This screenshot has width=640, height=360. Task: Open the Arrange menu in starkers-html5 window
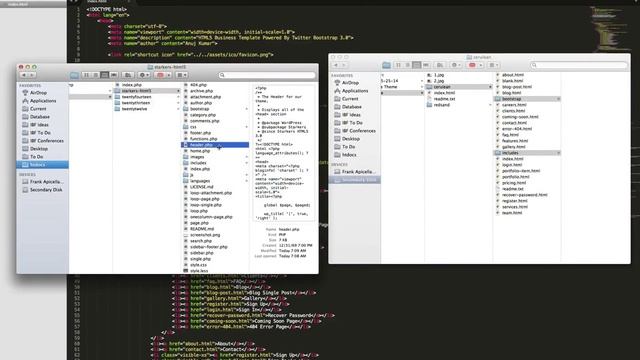pyautogui.click(x=182, y=75)
